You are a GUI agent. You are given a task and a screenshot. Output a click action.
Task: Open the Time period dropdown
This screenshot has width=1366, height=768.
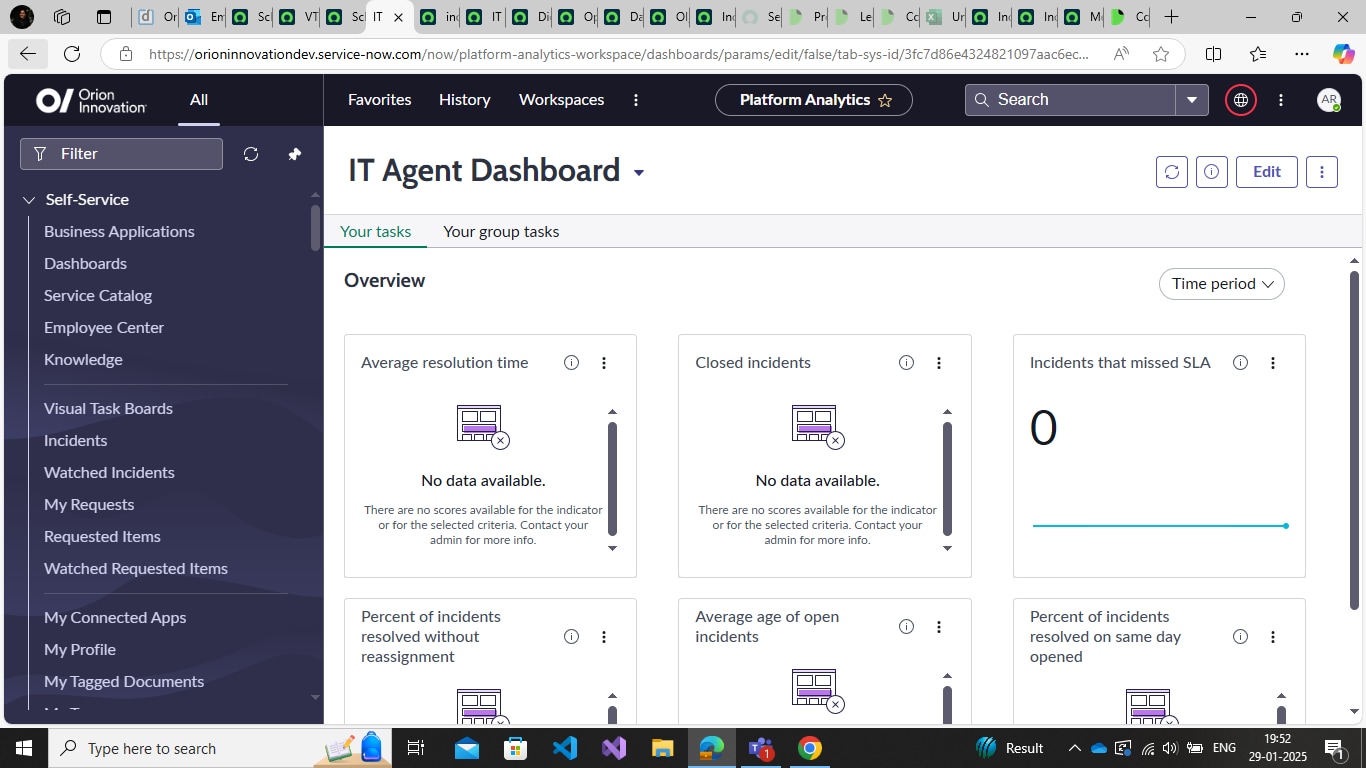(1221, 284)
